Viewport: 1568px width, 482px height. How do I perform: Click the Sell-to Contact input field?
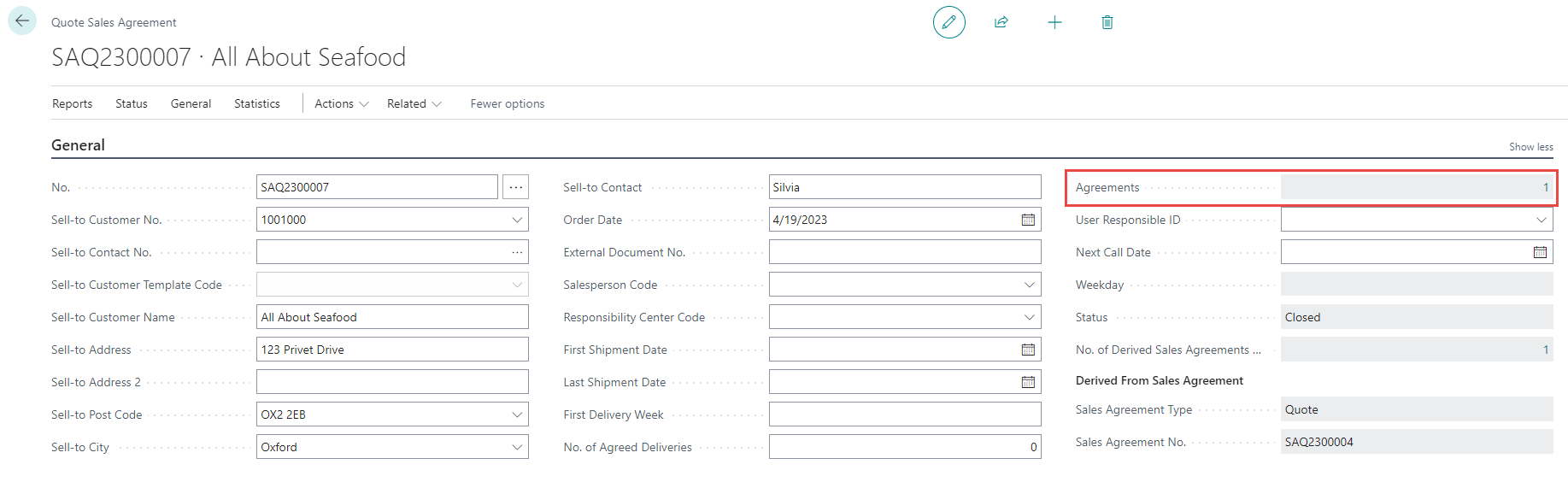[904, 187]
